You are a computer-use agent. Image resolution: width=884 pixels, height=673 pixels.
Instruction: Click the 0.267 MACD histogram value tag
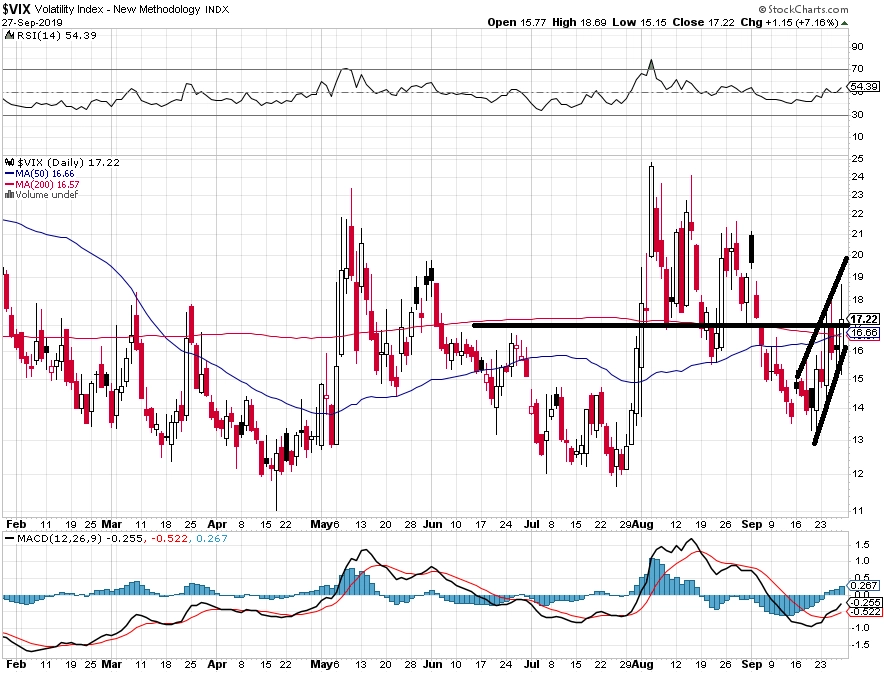point(864,585)
